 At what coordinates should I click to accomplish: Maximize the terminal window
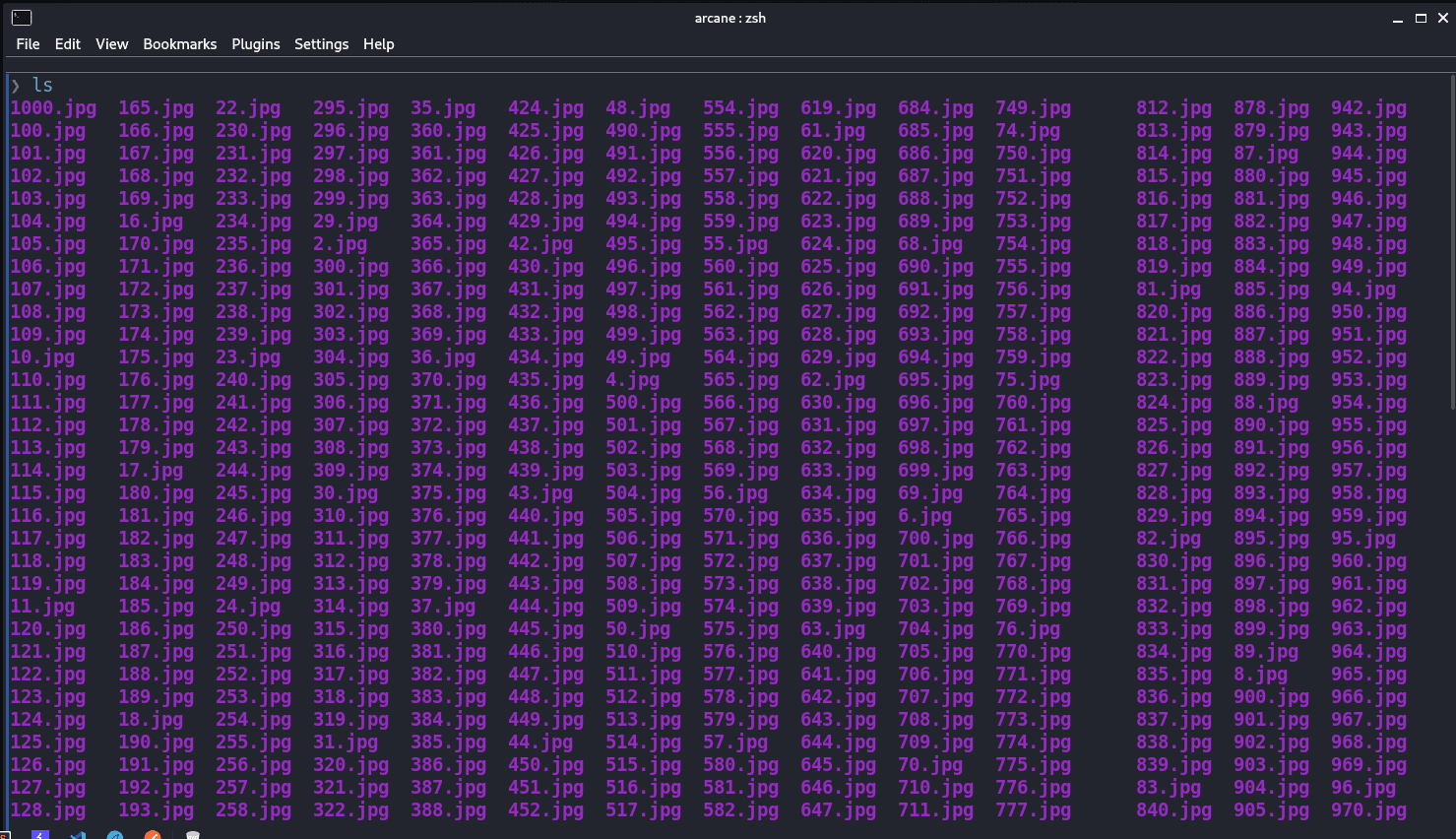click(1421, 19)
